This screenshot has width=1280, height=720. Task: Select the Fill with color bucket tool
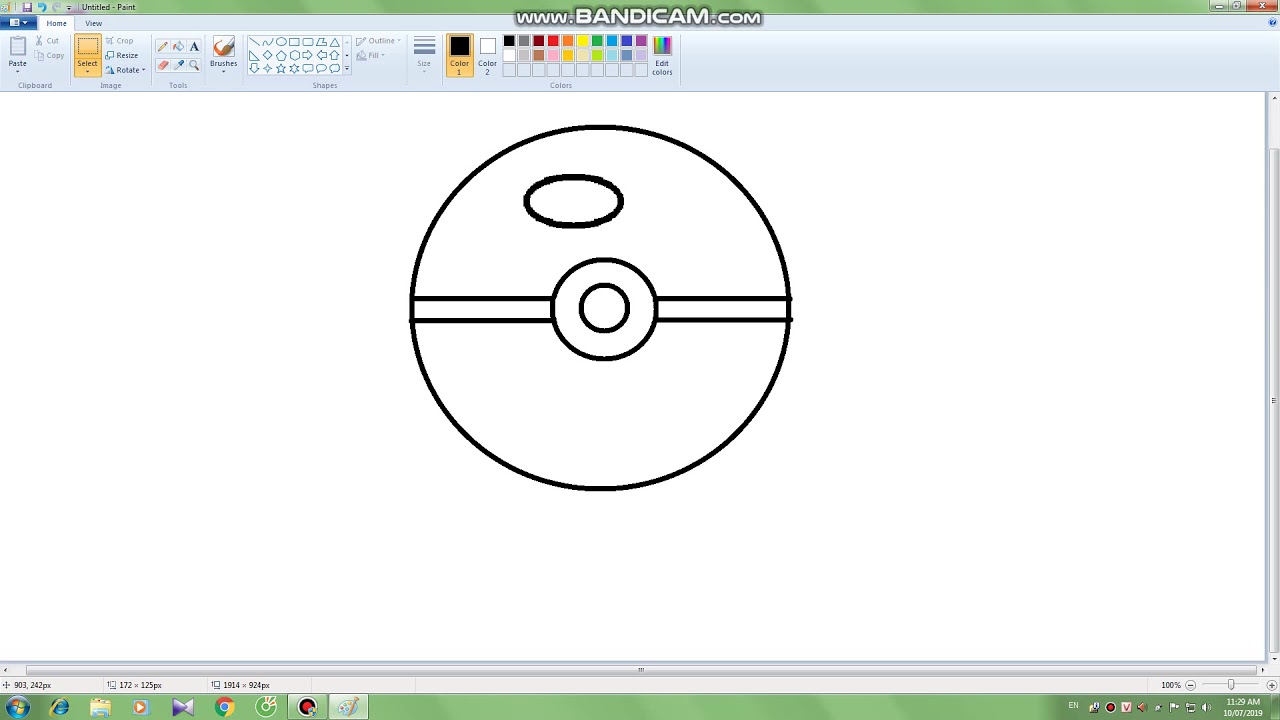point(178,46)
